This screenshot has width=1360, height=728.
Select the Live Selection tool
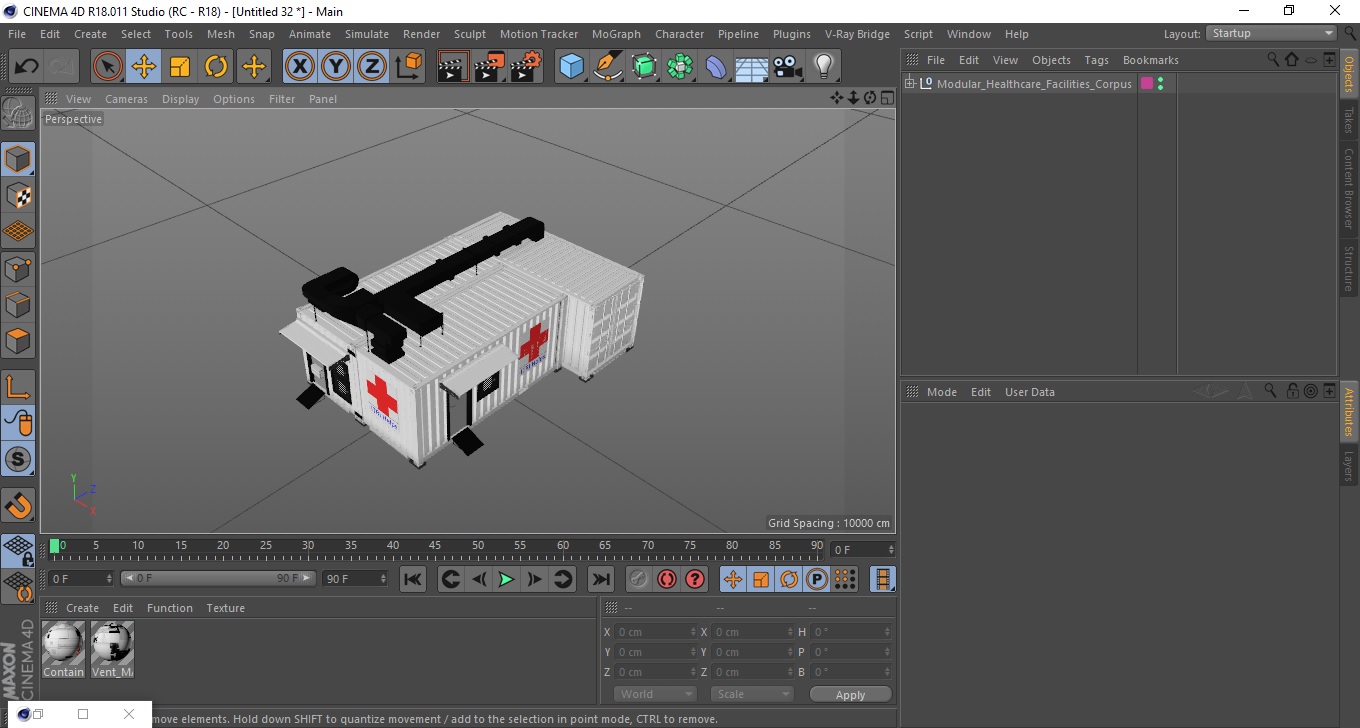click(108, 67)
